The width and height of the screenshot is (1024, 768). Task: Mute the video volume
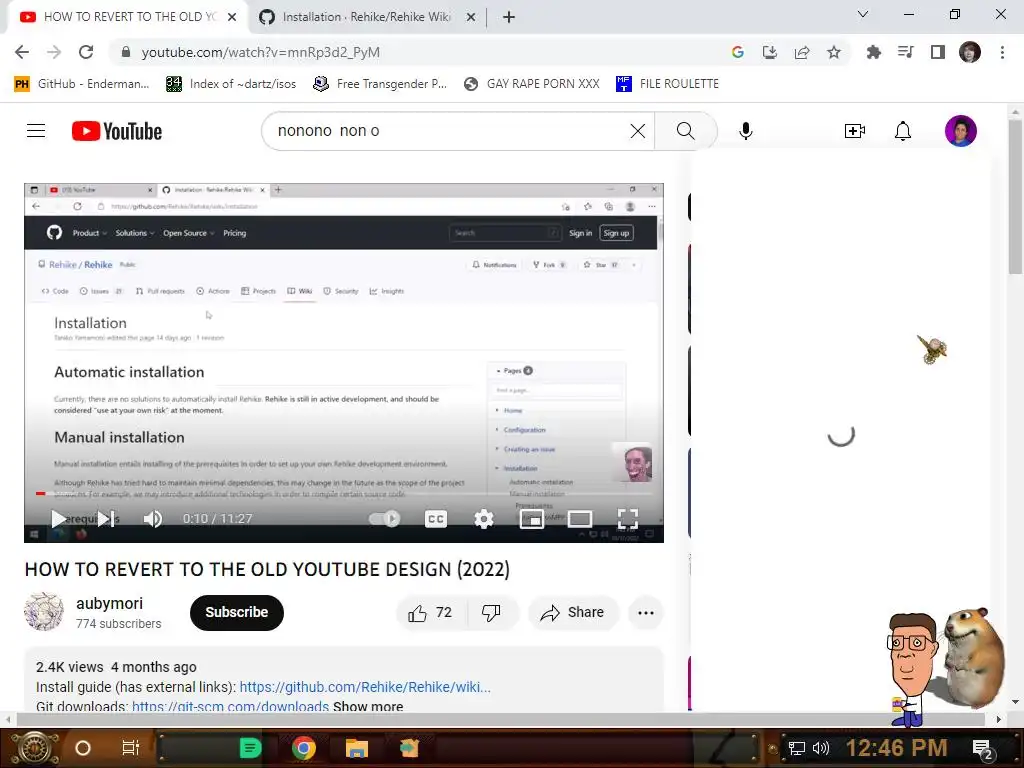tap(153, 519)
